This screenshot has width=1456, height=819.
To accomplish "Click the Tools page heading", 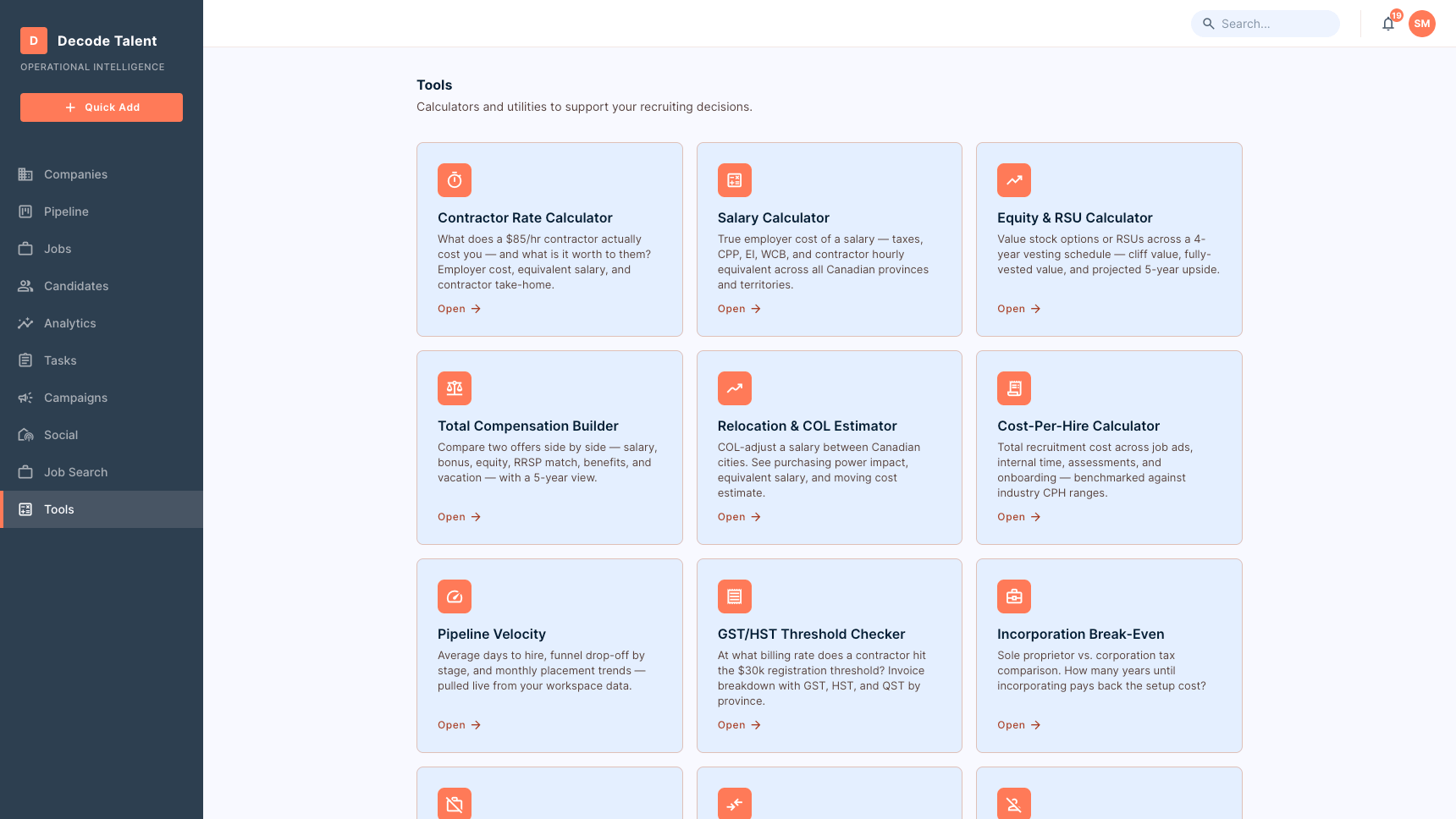I will click(x=434, y=85).
